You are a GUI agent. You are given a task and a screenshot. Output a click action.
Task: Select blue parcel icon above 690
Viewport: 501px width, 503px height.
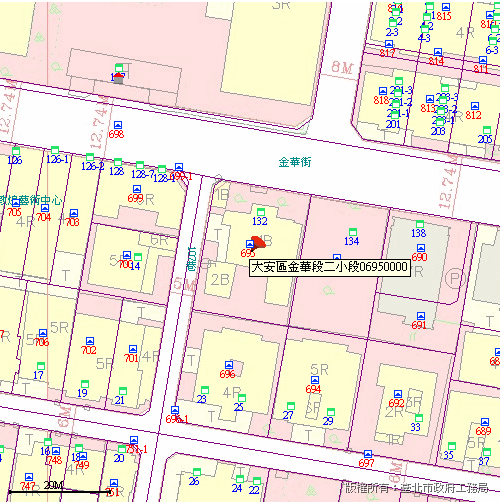(x=421, y=248)
